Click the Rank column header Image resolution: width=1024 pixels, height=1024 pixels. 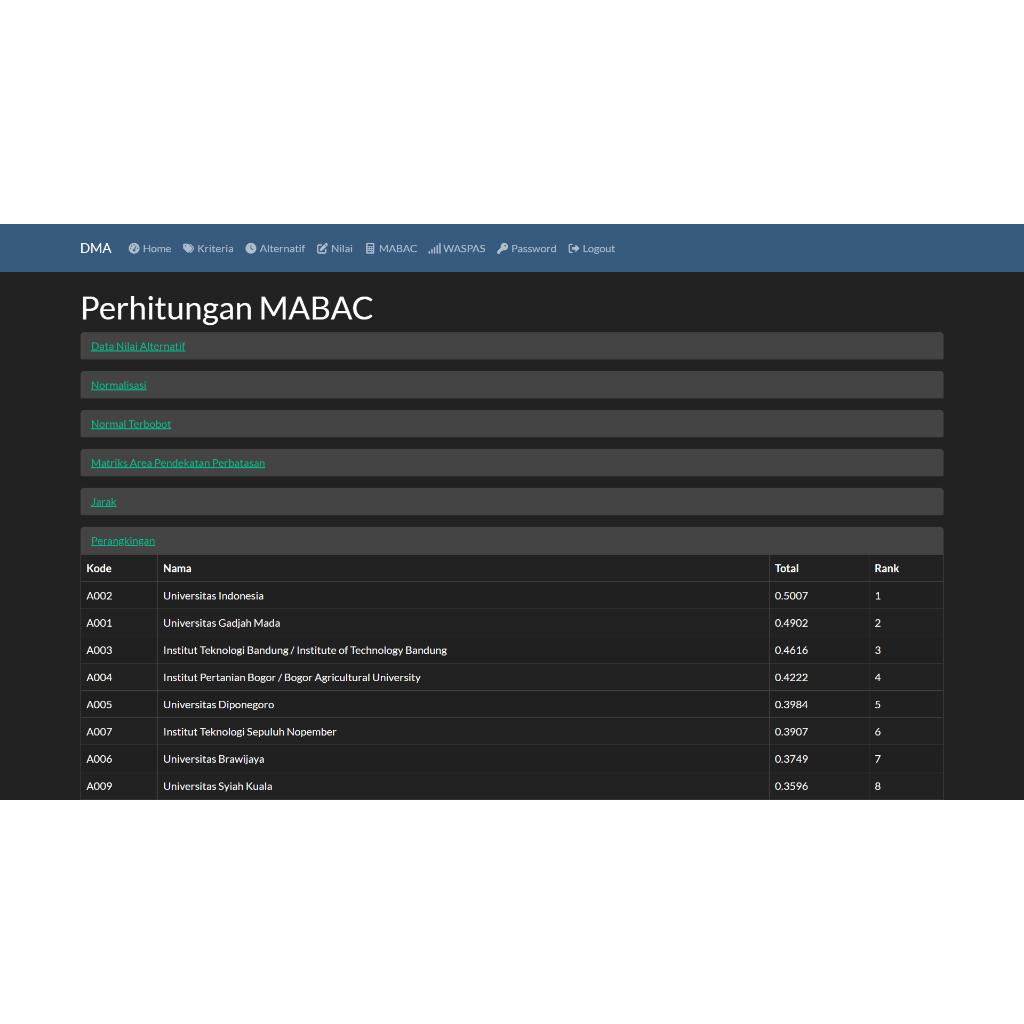[906, 568]
